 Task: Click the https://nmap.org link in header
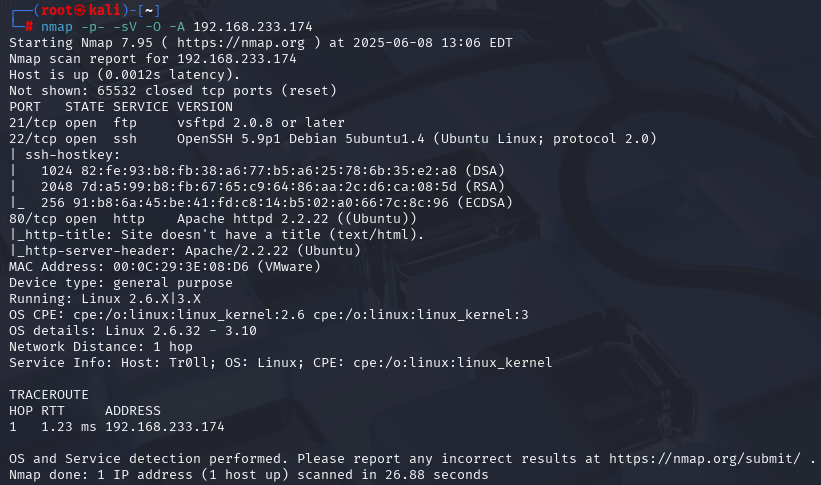coord(241,42)
